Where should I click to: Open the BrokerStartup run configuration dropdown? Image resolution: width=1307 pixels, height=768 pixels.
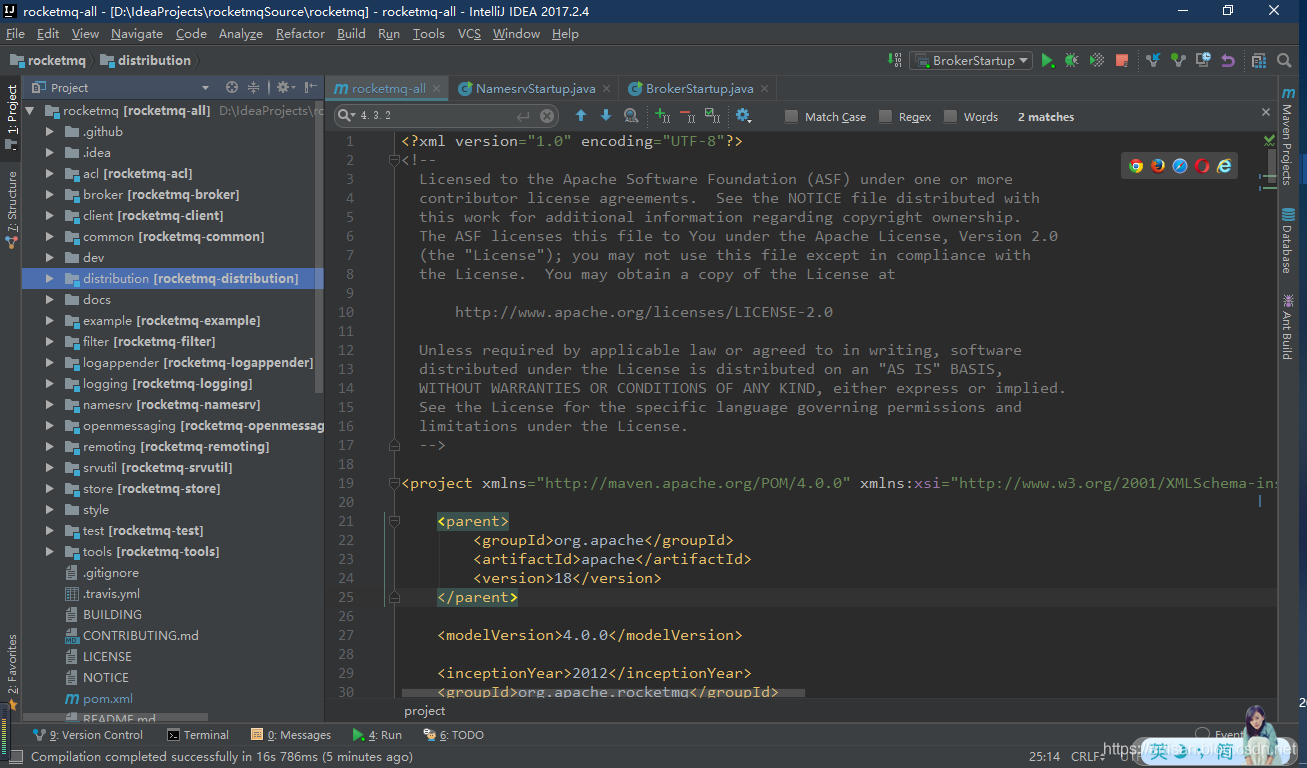tap(970, 61)
